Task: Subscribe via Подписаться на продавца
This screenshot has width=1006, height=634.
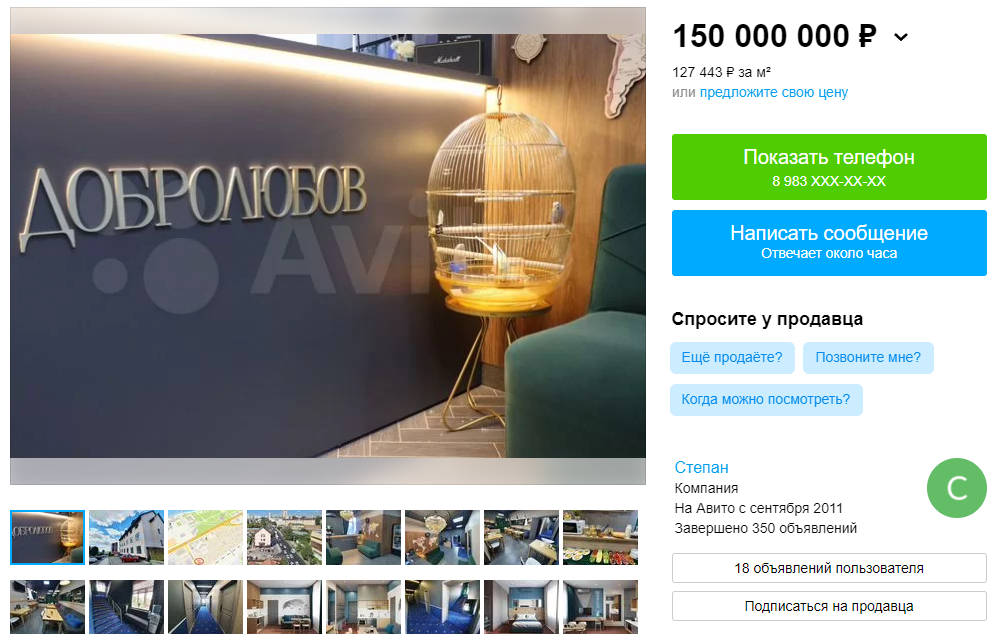Action: pyautogui.click(x=829, y=606)
